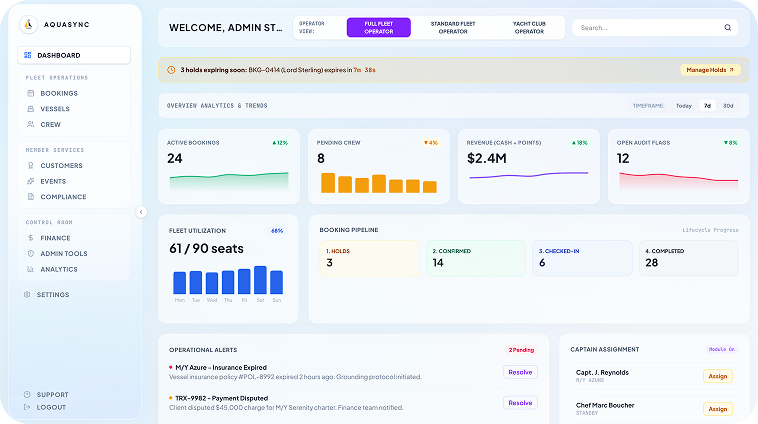Click the Admin Tools shield icon
Screen dimensions: 758x424
click(x=30, y=253)
